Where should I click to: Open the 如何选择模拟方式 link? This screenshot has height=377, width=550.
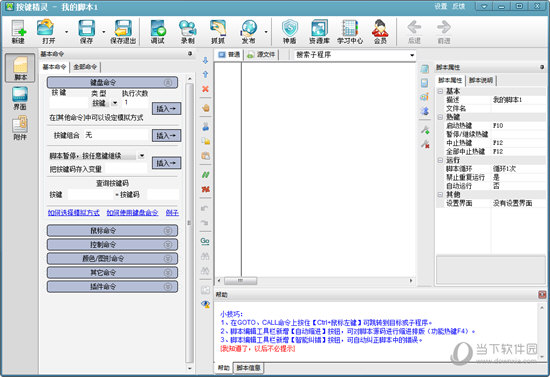pos(74,213)
